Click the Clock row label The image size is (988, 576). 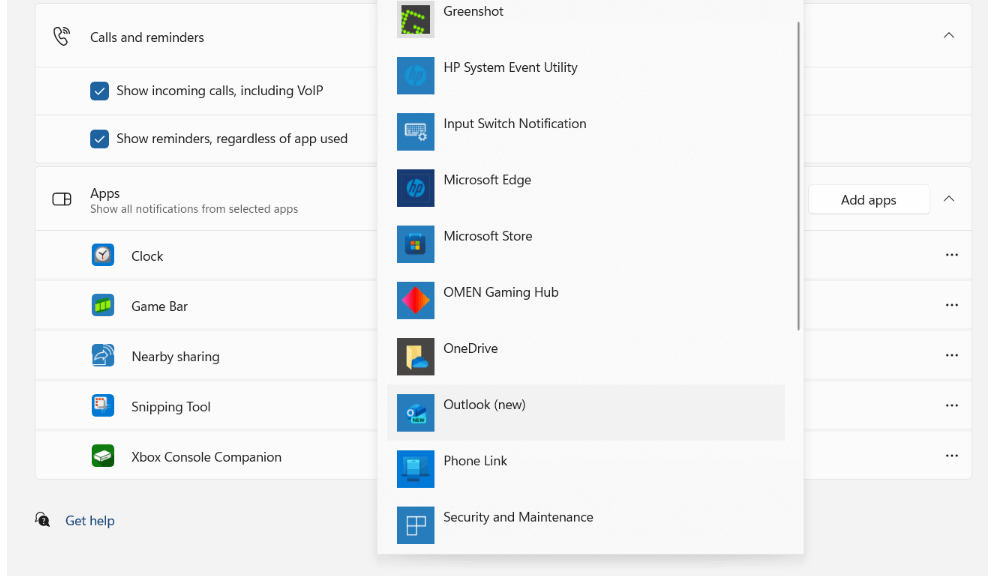coord(147,256)
